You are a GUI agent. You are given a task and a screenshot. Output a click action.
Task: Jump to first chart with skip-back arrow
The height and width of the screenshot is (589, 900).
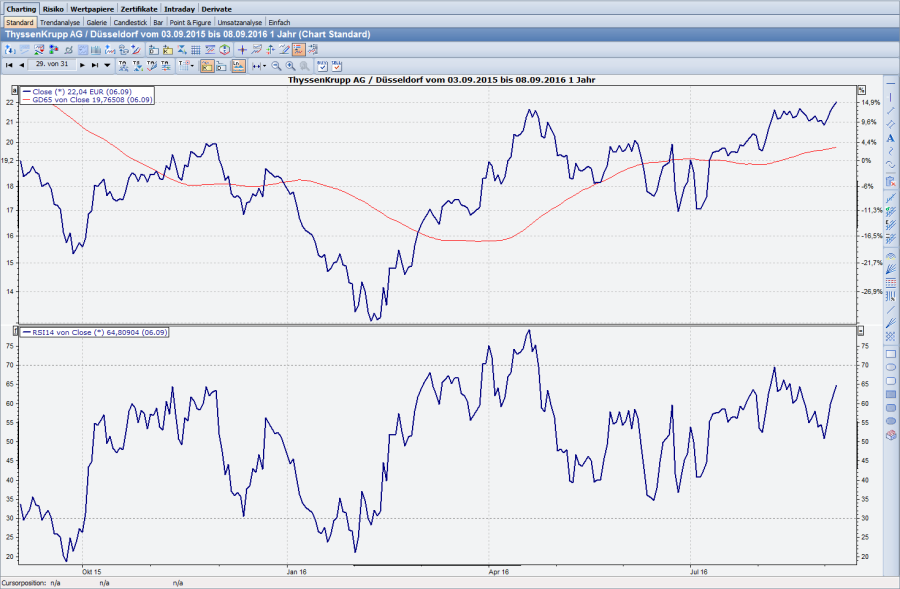pyautogui.click(x=9, y=65)
